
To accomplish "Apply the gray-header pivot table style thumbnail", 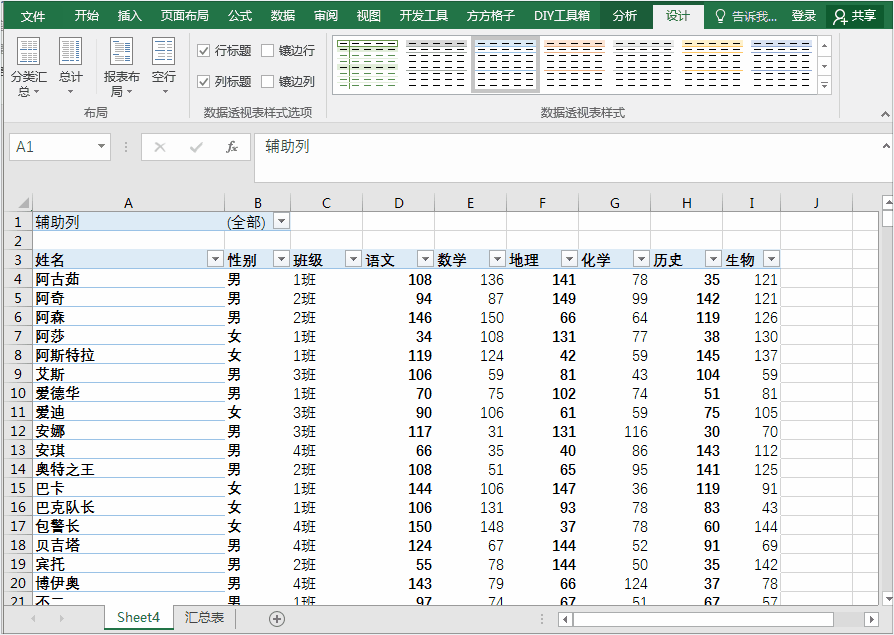I will [436, 64].
